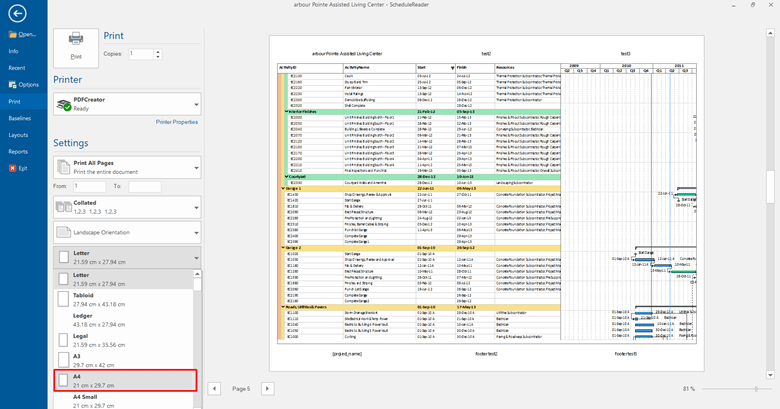Select Print in the sidebar

click(23, 102)
